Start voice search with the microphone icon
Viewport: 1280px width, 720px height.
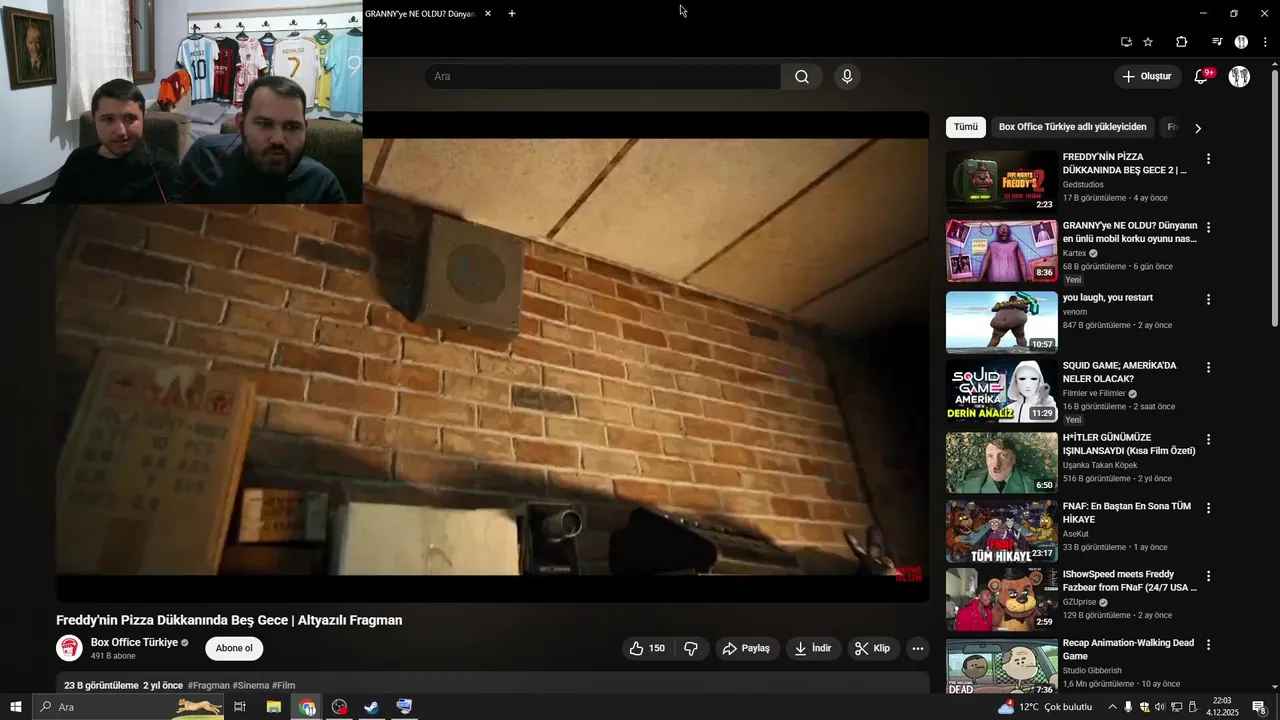(x=847, y=77)
